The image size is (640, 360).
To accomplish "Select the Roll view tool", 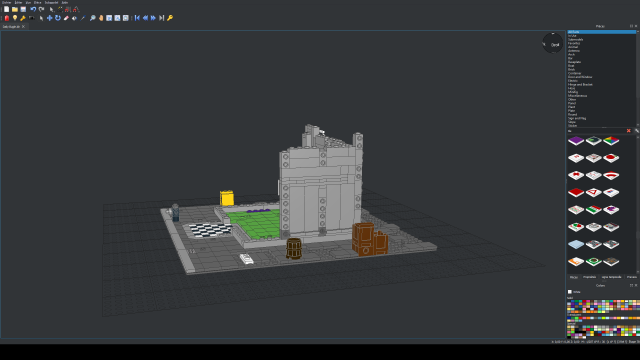I will (x=118, y=18).
